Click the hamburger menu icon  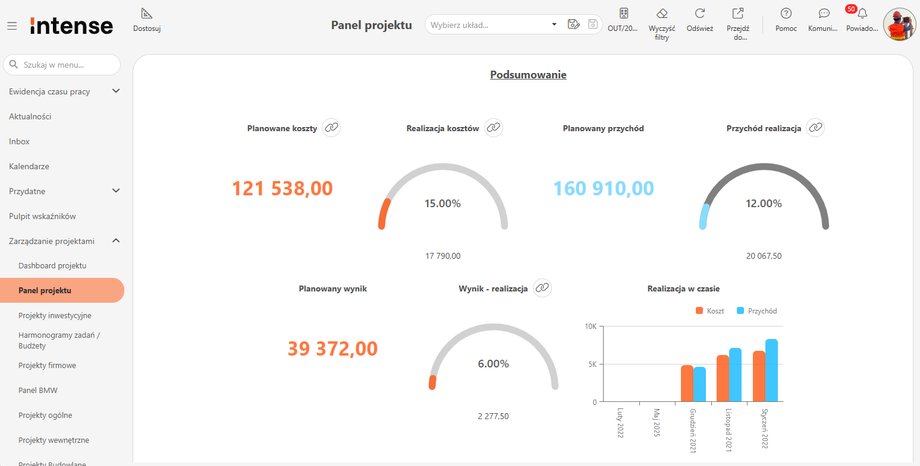[12, 25]
